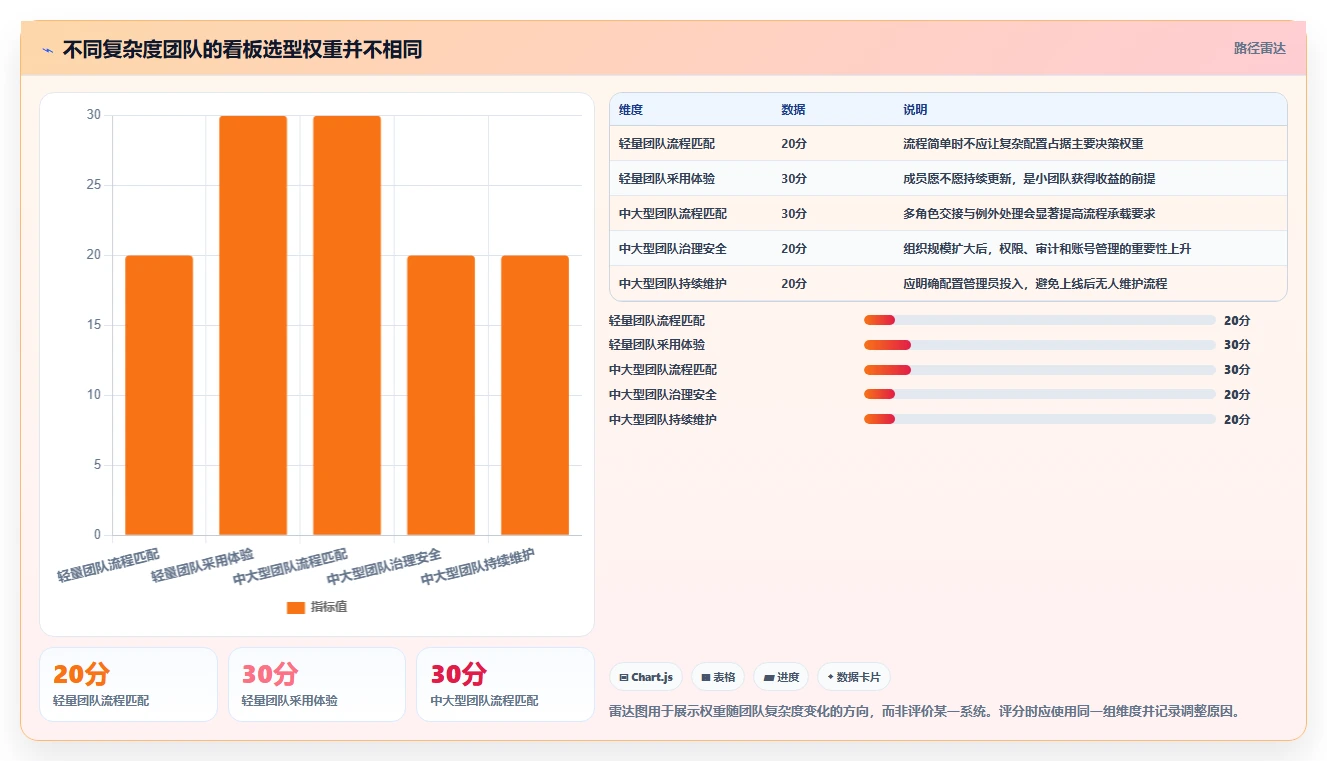Click the y-axis label 30
This screenshot has height=761, width=1327.
94,115
